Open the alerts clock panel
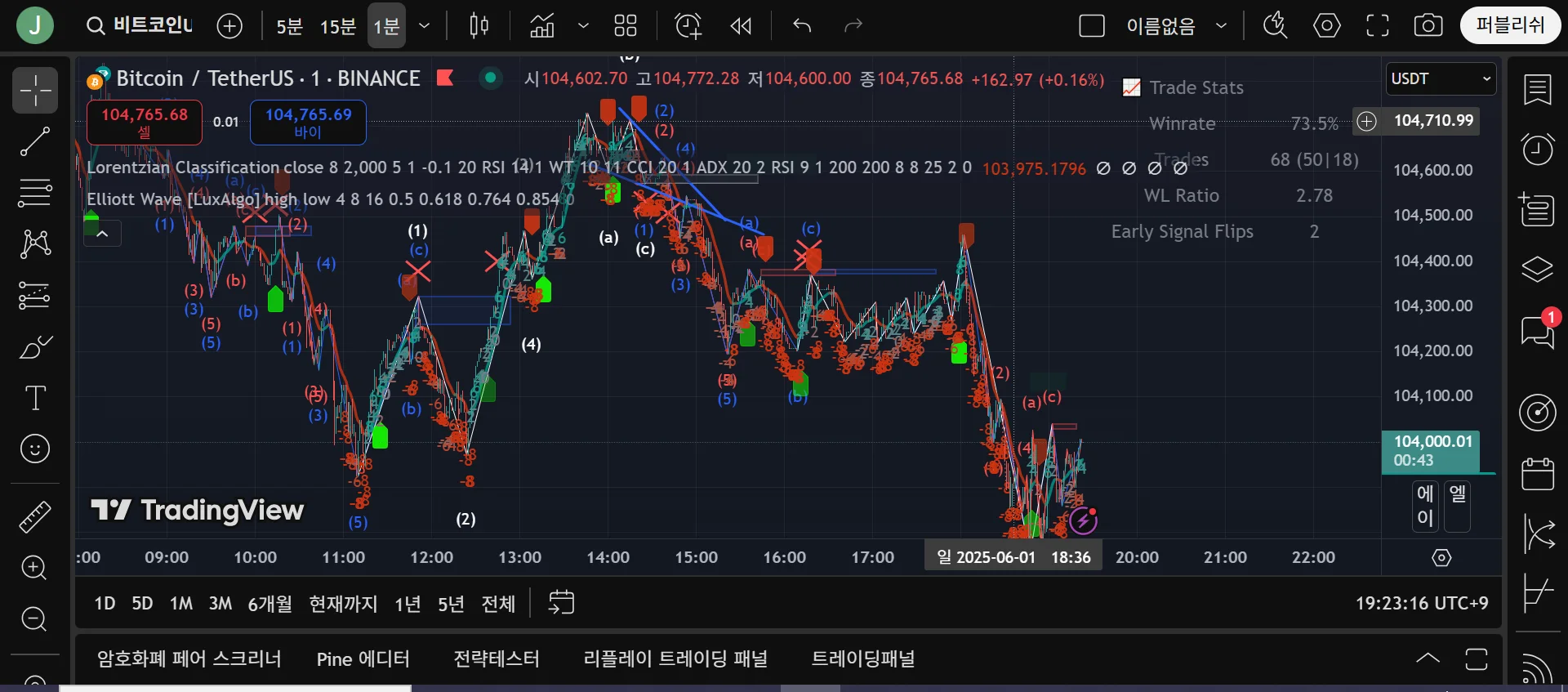Screen dimensions: 1568x692 point(1538,149)
